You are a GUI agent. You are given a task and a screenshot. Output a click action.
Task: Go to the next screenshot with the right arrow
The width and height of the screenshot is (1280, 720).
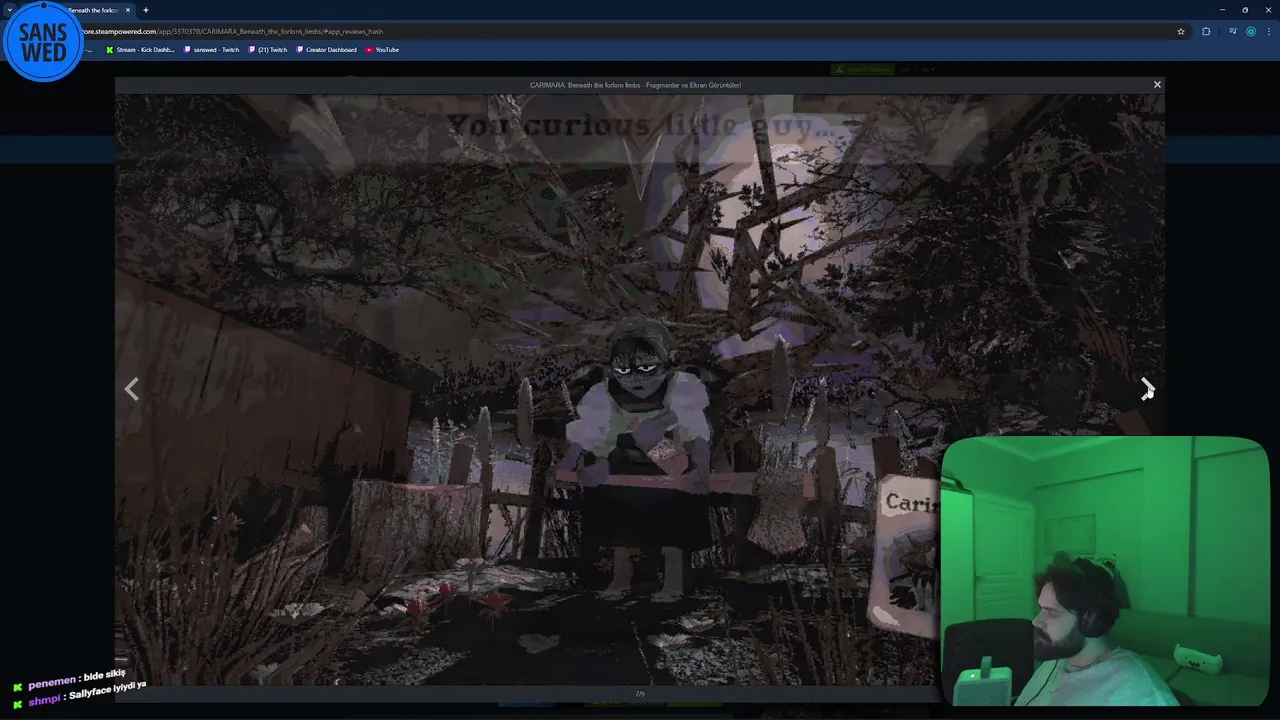pyautogui.click(x=1147, y=389)
